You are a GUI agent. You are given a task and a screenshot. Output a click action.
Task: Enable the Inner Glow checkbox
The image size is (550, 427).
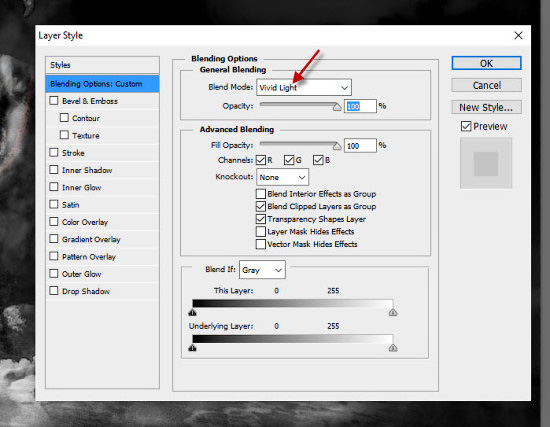(54, 187)
